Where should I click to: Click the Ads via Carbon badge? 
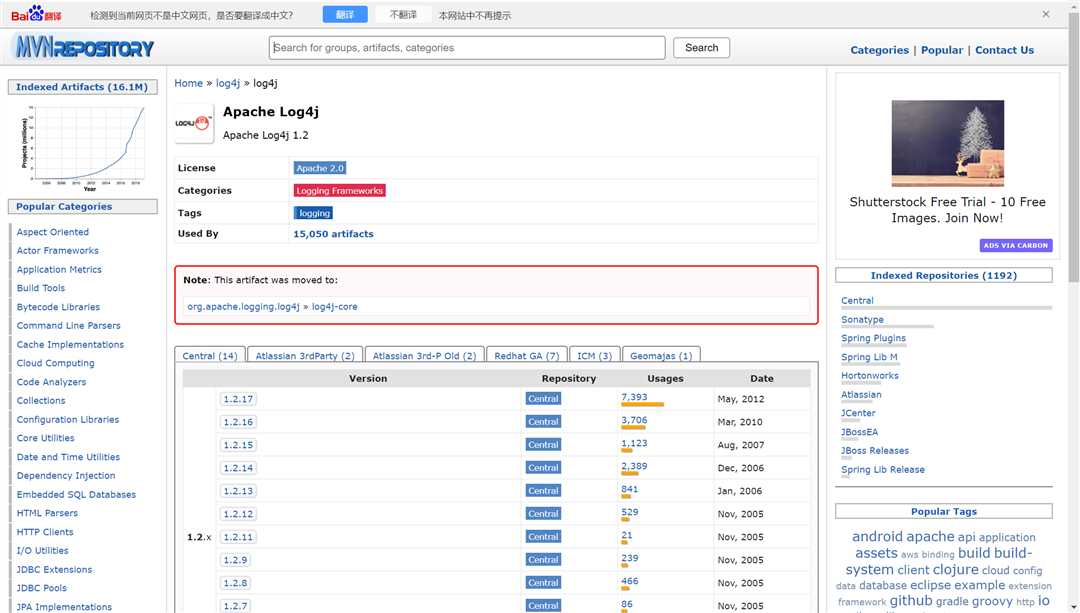[1015, 245]
